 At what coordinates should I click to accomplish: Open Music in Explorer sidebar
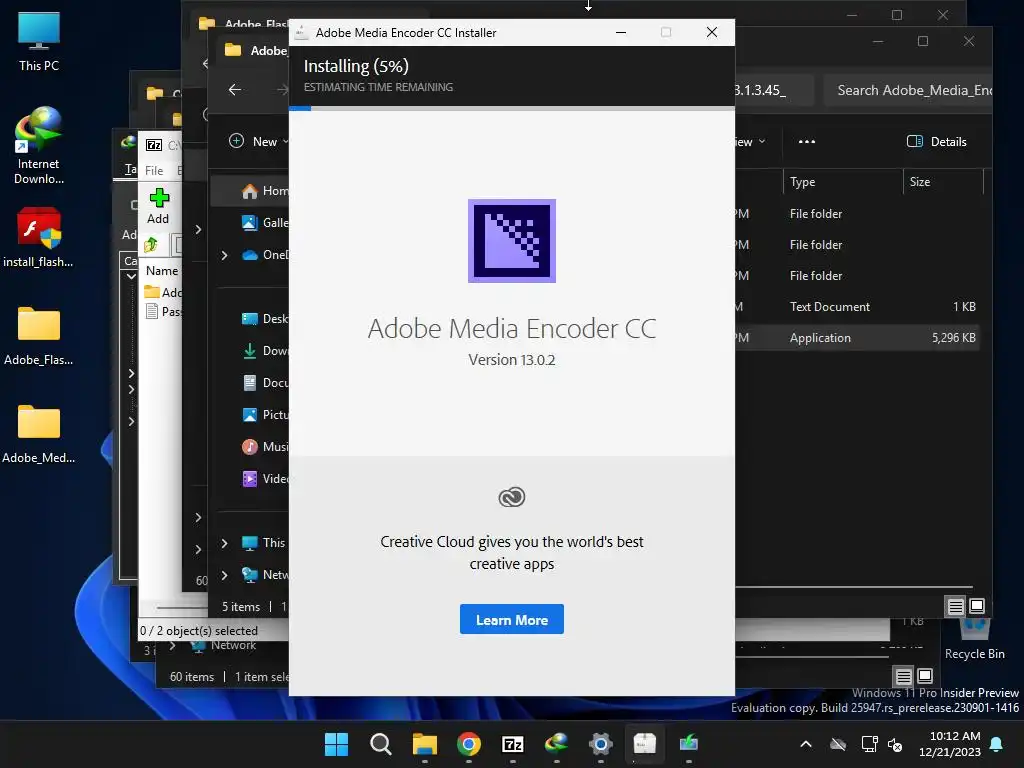264,447
